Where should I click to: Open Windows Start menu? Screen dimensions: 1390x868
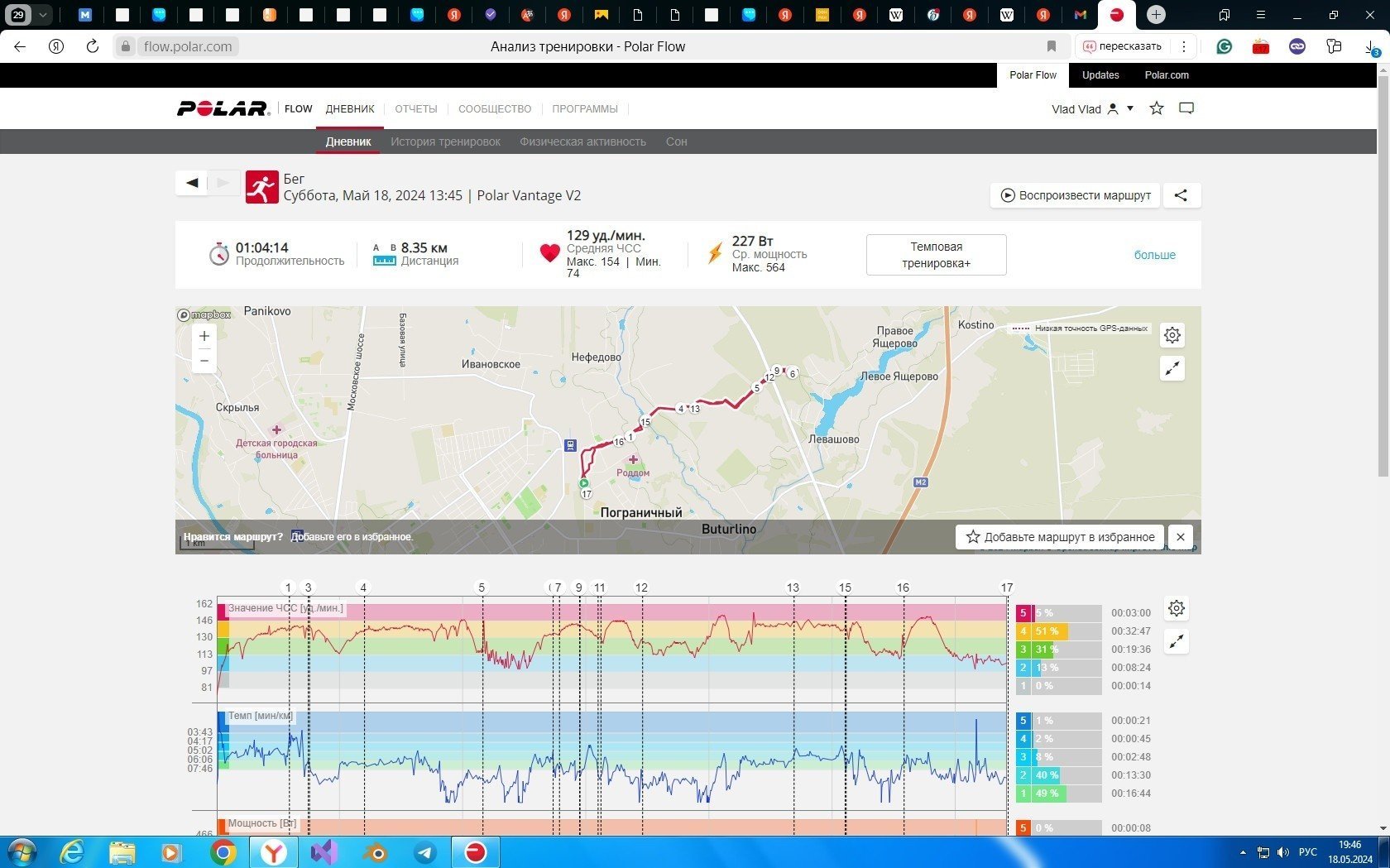(22, 852)
